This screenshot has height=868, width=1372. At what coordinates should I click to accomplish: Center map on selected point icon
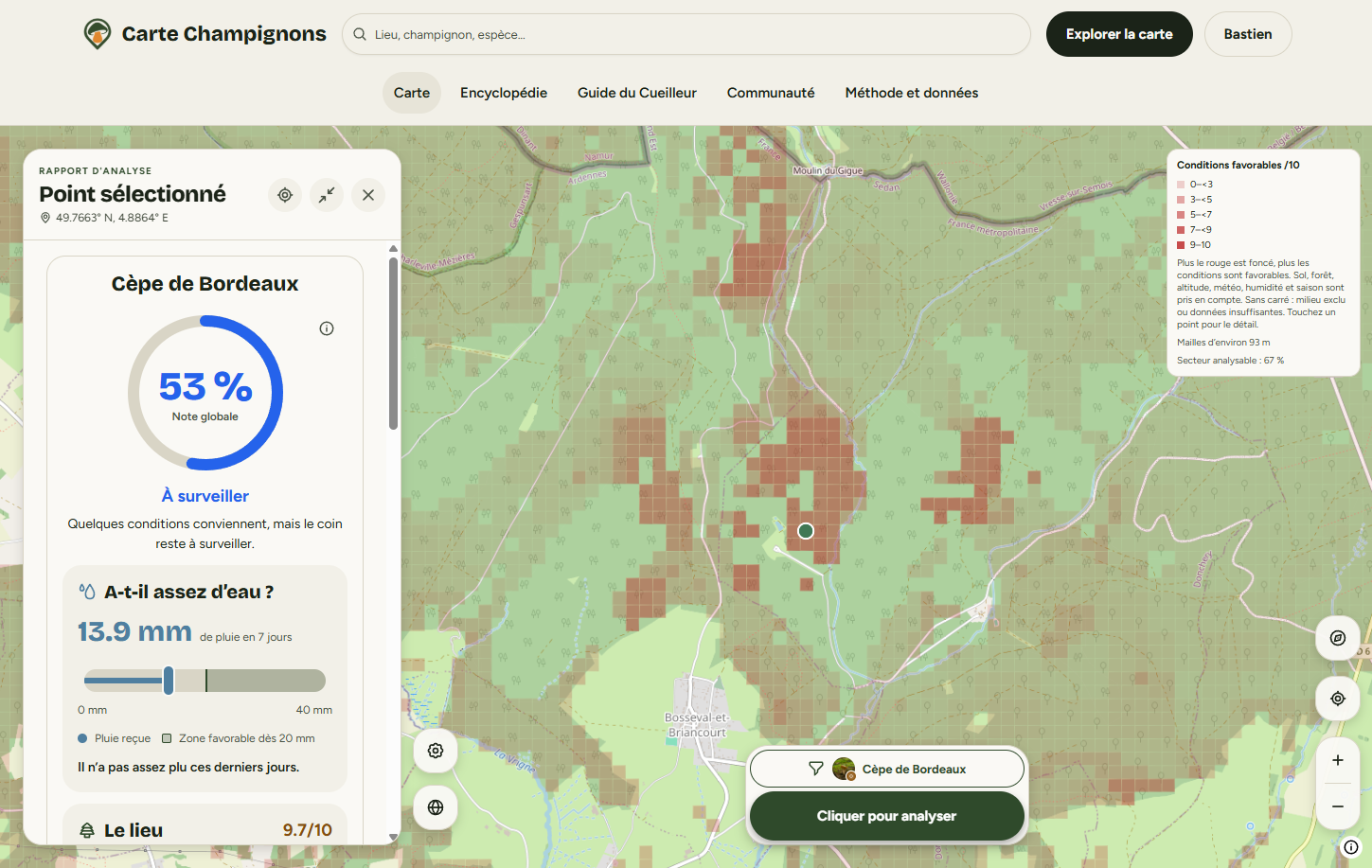(x=285, y=195)
